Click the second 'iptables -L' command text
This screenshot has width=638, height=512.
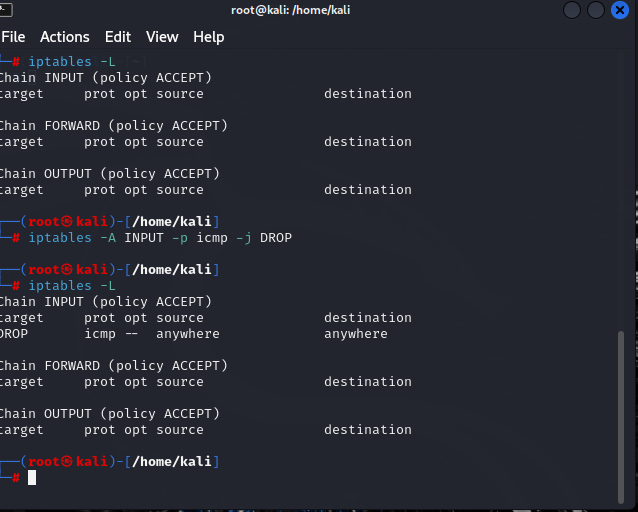click(x=74, y=286)
